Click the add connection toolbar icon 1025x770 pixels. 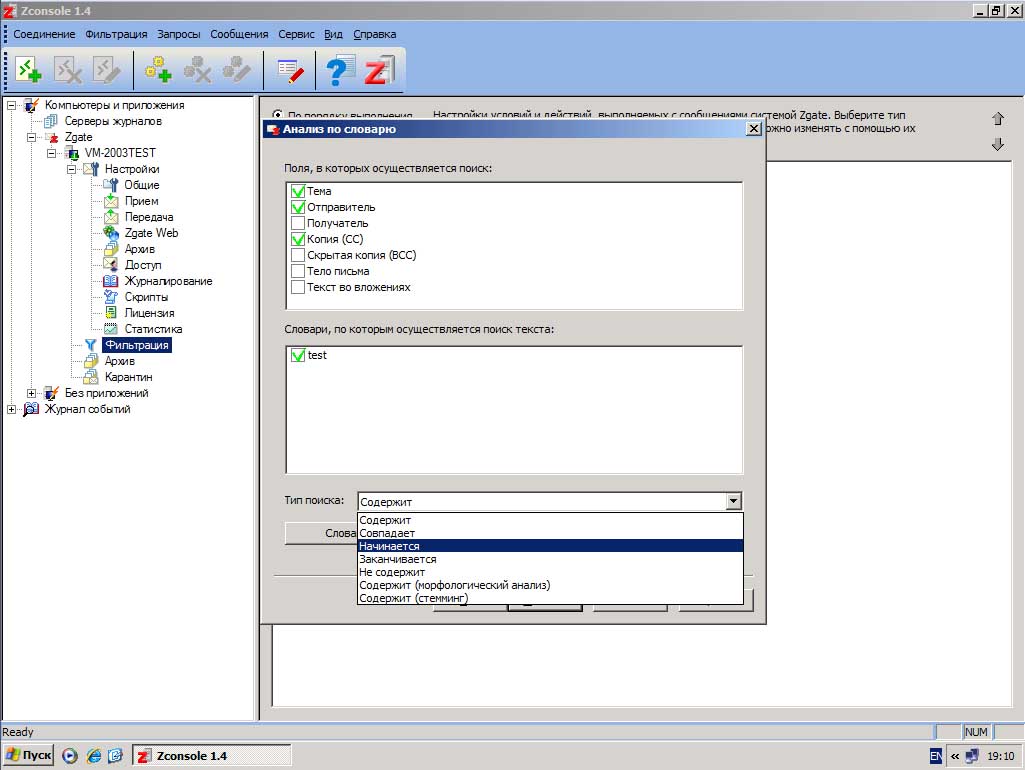[x=28, y=69]
